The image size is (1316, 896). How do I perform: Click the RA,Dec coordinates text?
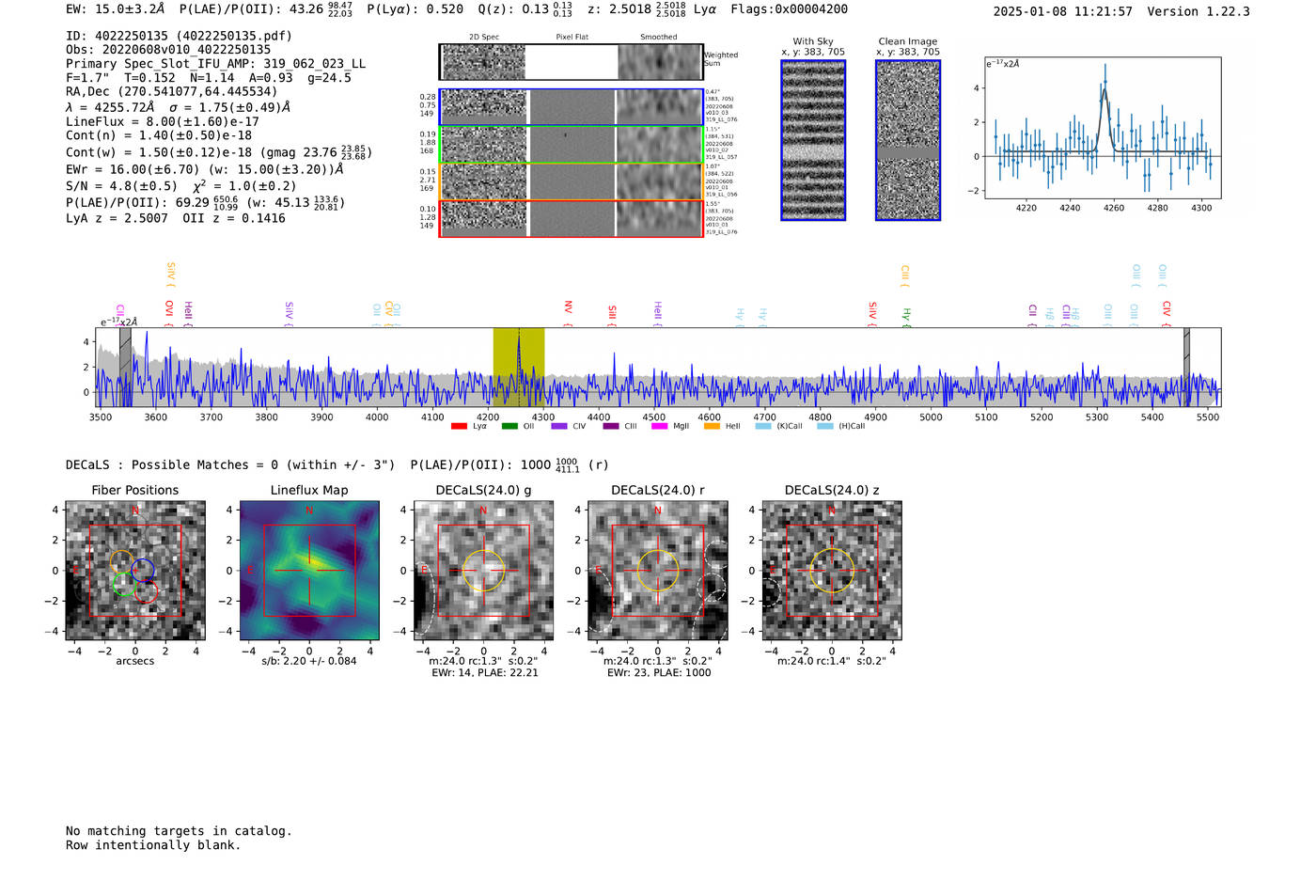tap(172, 91)
